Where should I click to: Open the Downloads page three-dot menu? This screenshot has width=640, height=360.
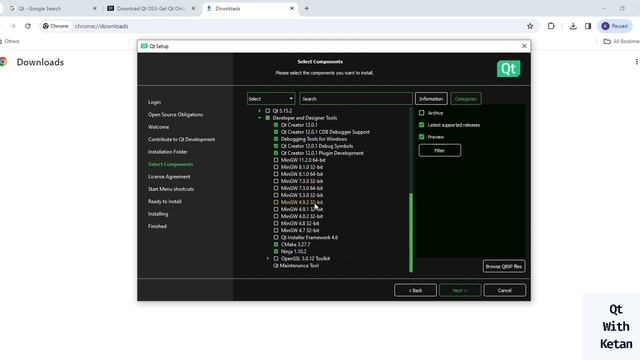click(x=636, y=62)
